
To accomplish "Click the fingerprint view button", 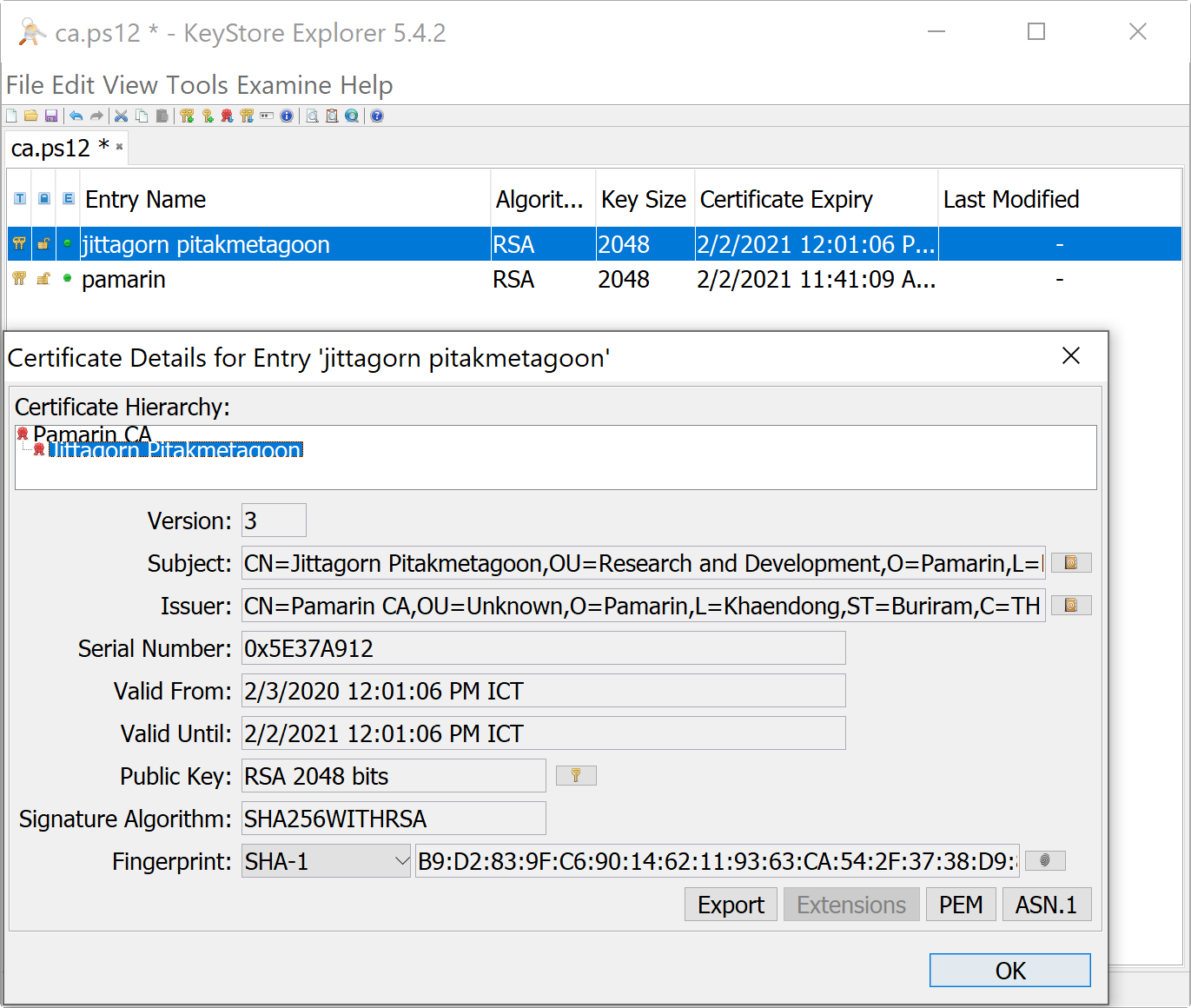I will pos(1045,860).
